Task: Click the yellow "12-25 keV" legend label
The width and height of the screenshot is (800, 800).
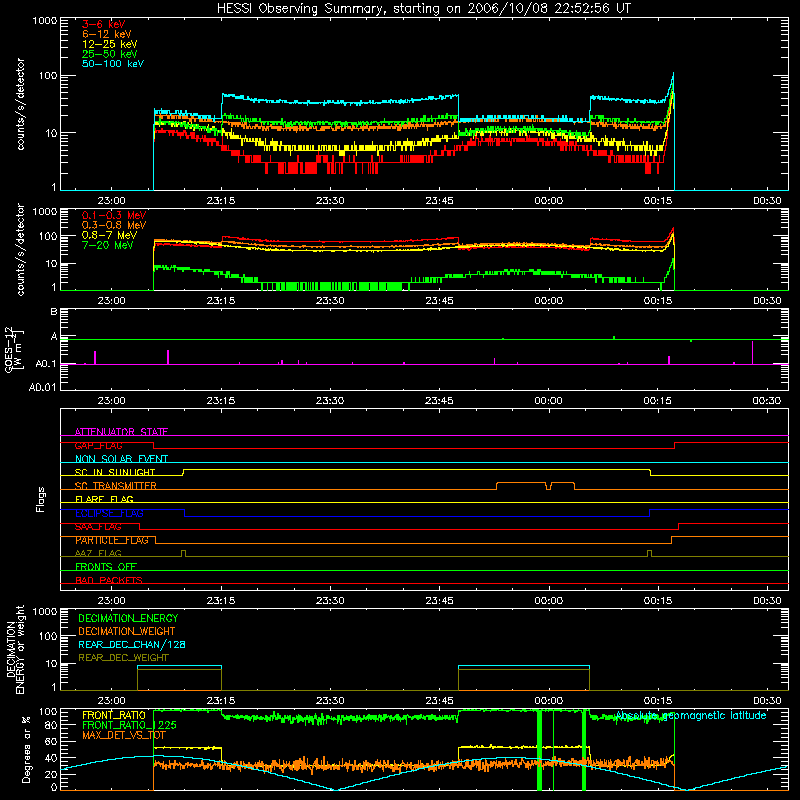Action: pyautogui.click(x=110, y=44)
